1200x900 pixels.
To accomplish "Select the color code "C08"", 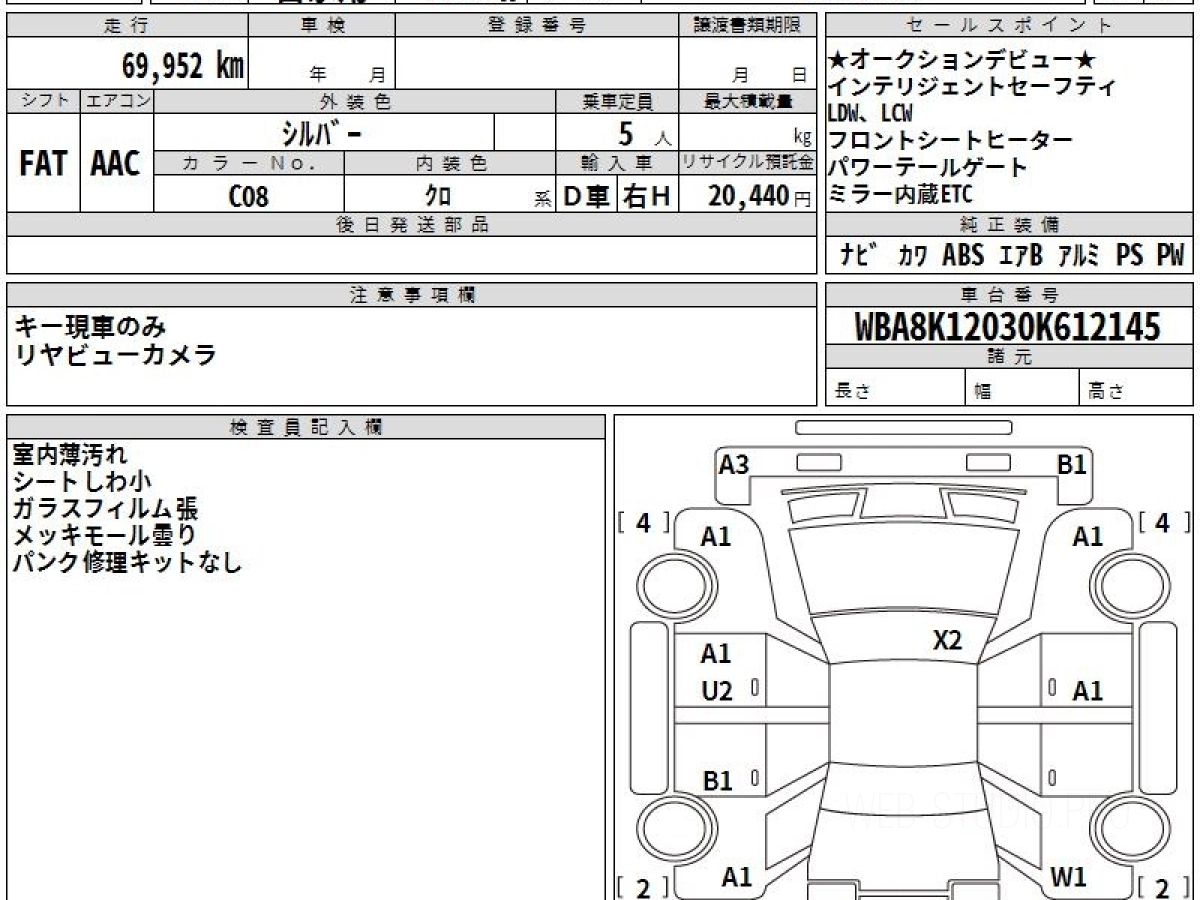I will (249, 196).
